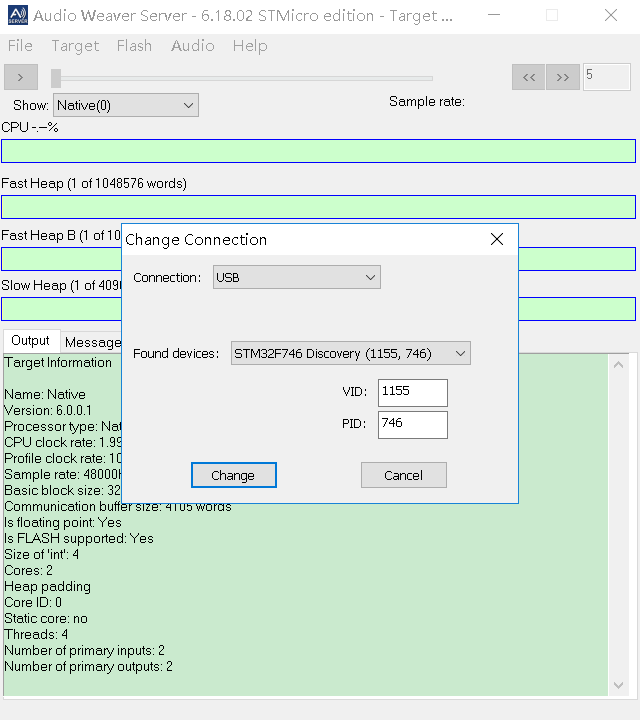
Task: Click the 'Threads: 4' line
Action: [x=36, y=634]
